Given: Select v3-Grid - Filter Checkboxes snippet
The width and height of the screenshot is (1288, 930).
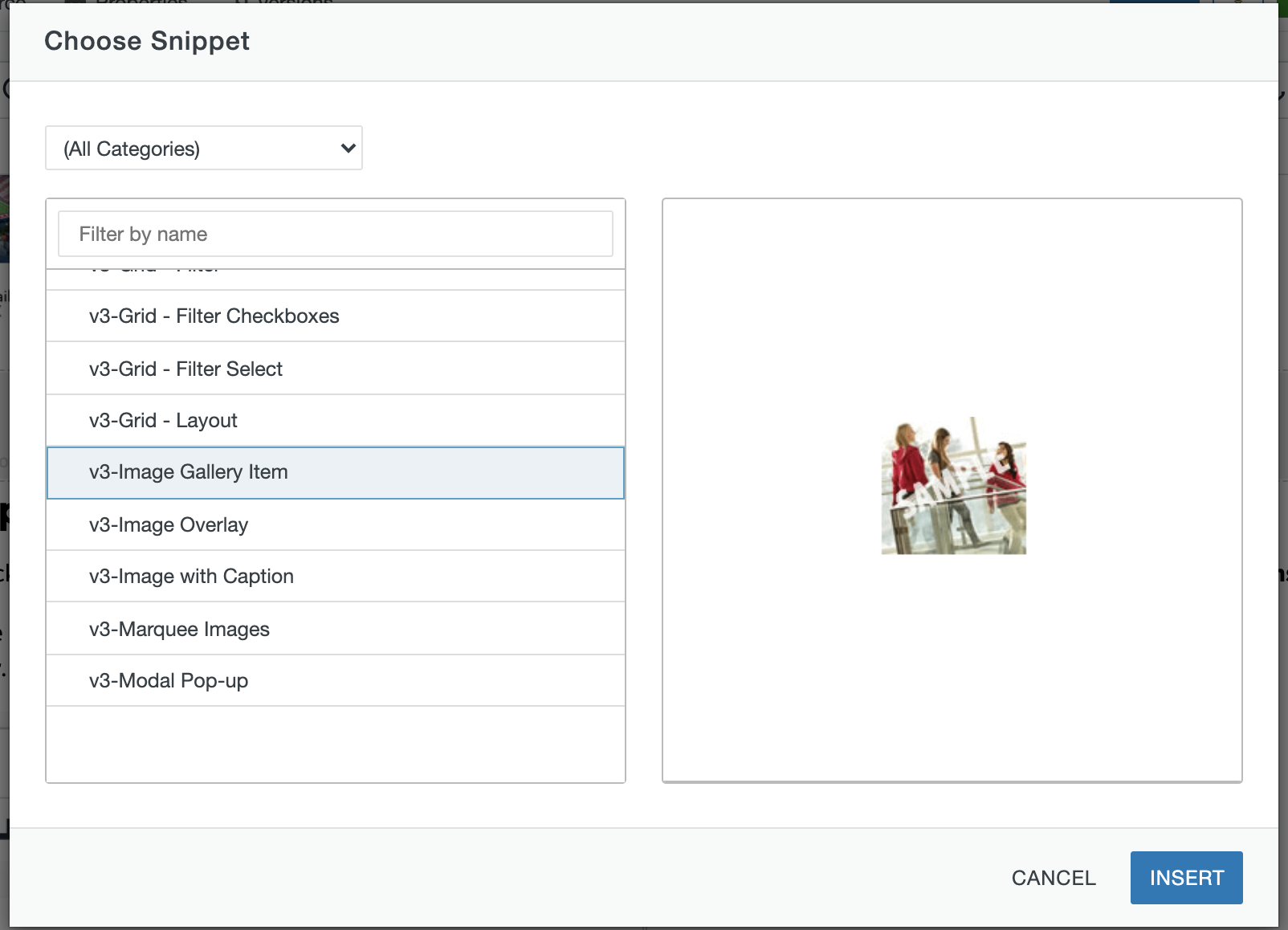Looking at the screenshot, I should tap(336, 316).
